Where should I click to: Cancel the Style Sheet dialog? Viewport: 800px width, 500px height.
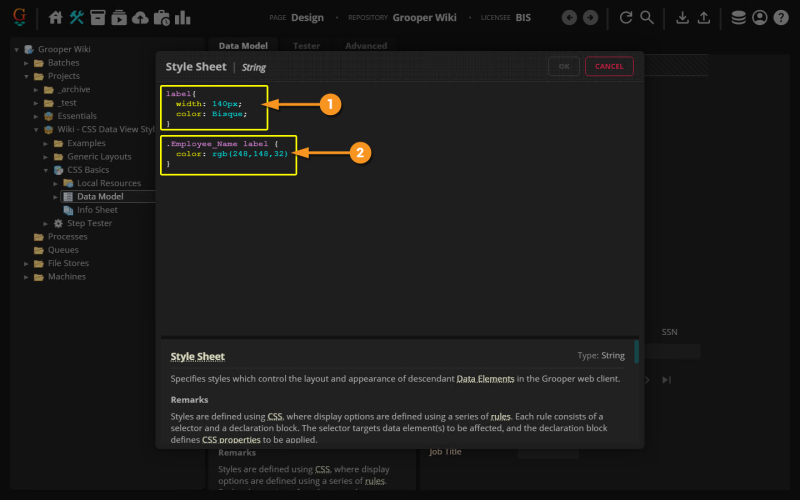[609, 66]
